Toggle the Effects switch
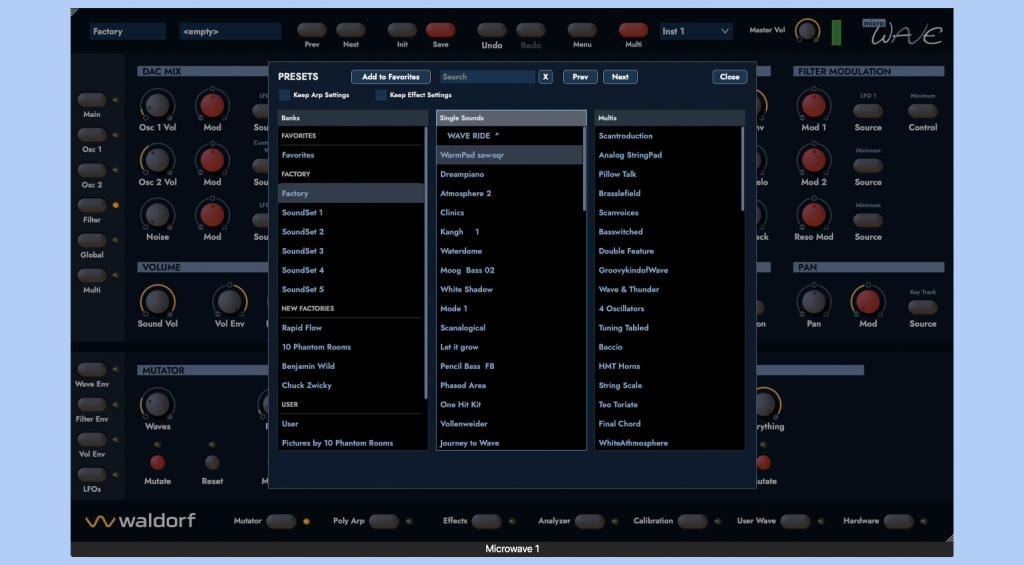 [487, 521]
